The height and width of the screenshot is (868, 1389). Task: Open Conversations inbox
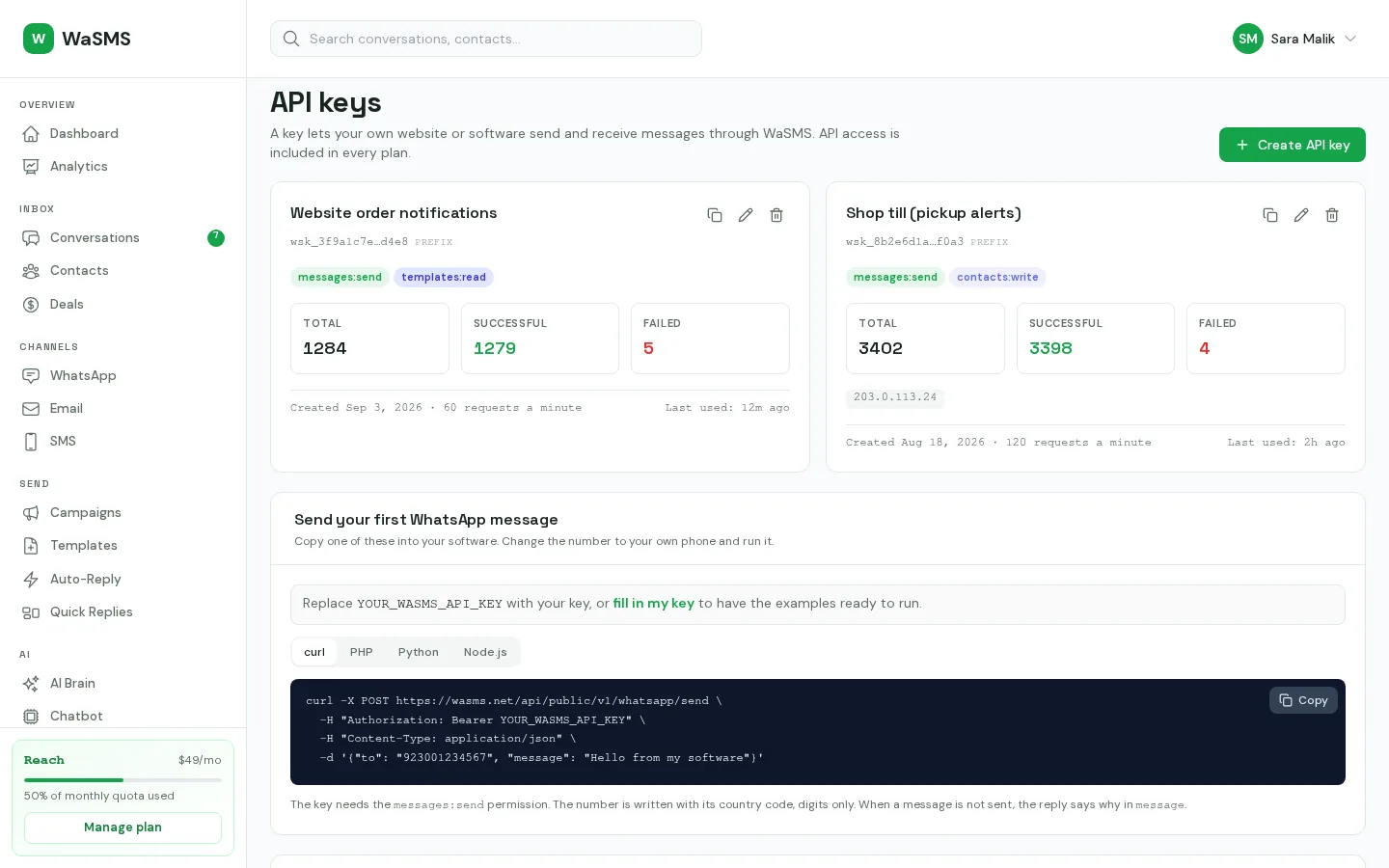pos(123,237)
